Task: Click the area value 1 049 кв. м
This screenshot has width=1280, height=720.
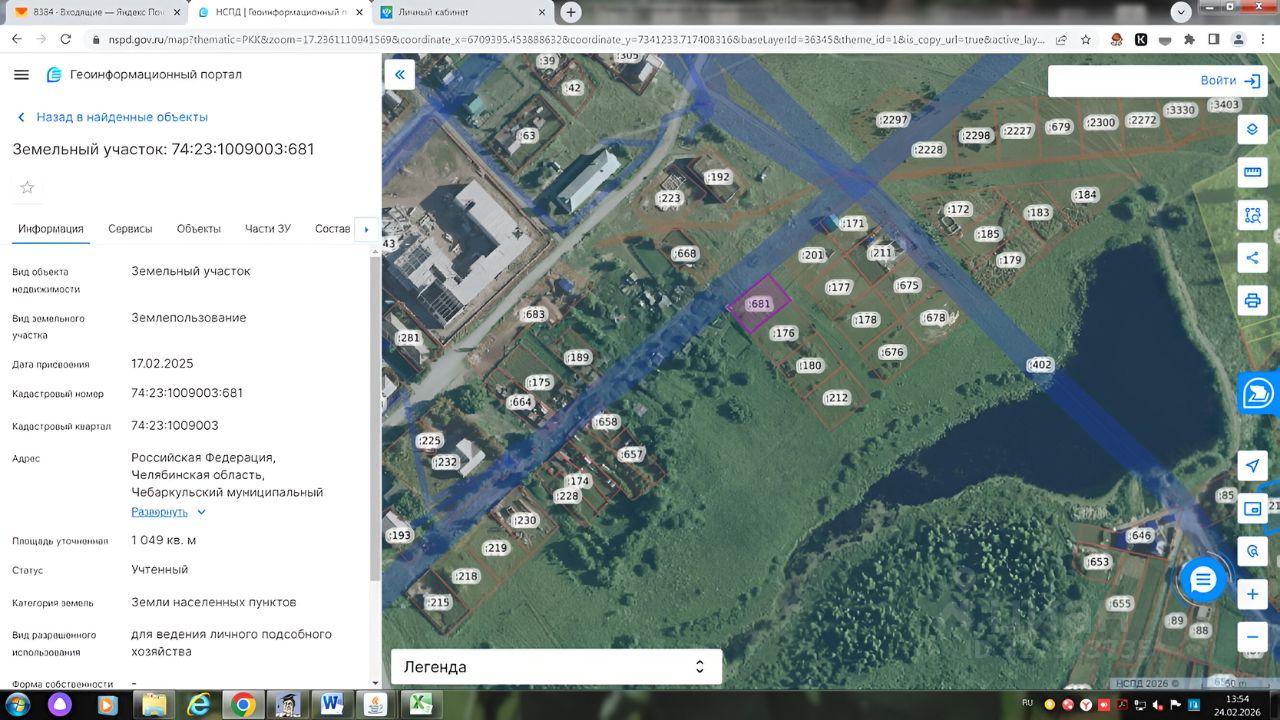Action: click(x=164, y=540)
